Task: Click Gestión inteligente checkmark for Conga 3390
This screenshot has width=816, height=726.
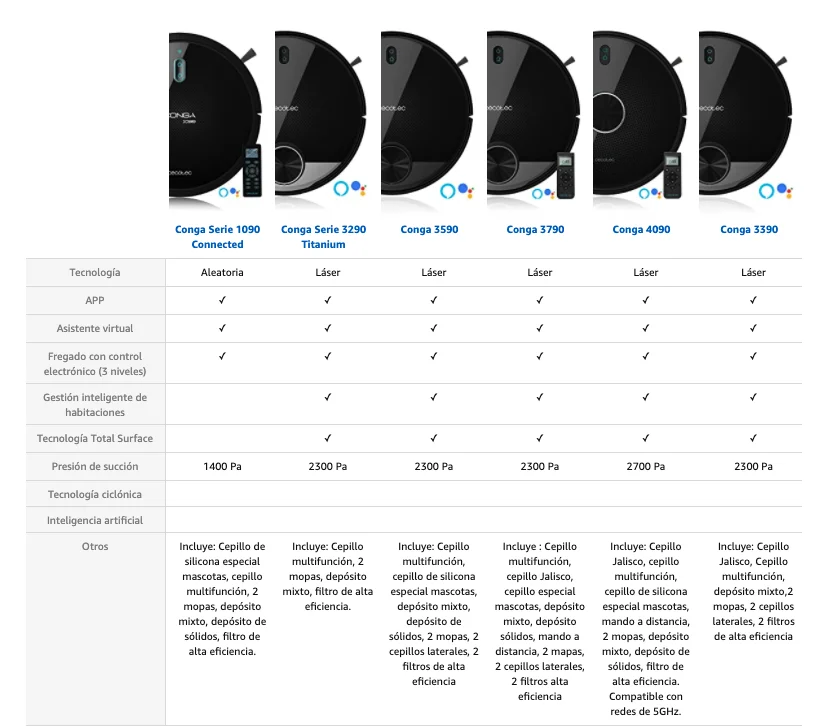Action: click(753, 398)
